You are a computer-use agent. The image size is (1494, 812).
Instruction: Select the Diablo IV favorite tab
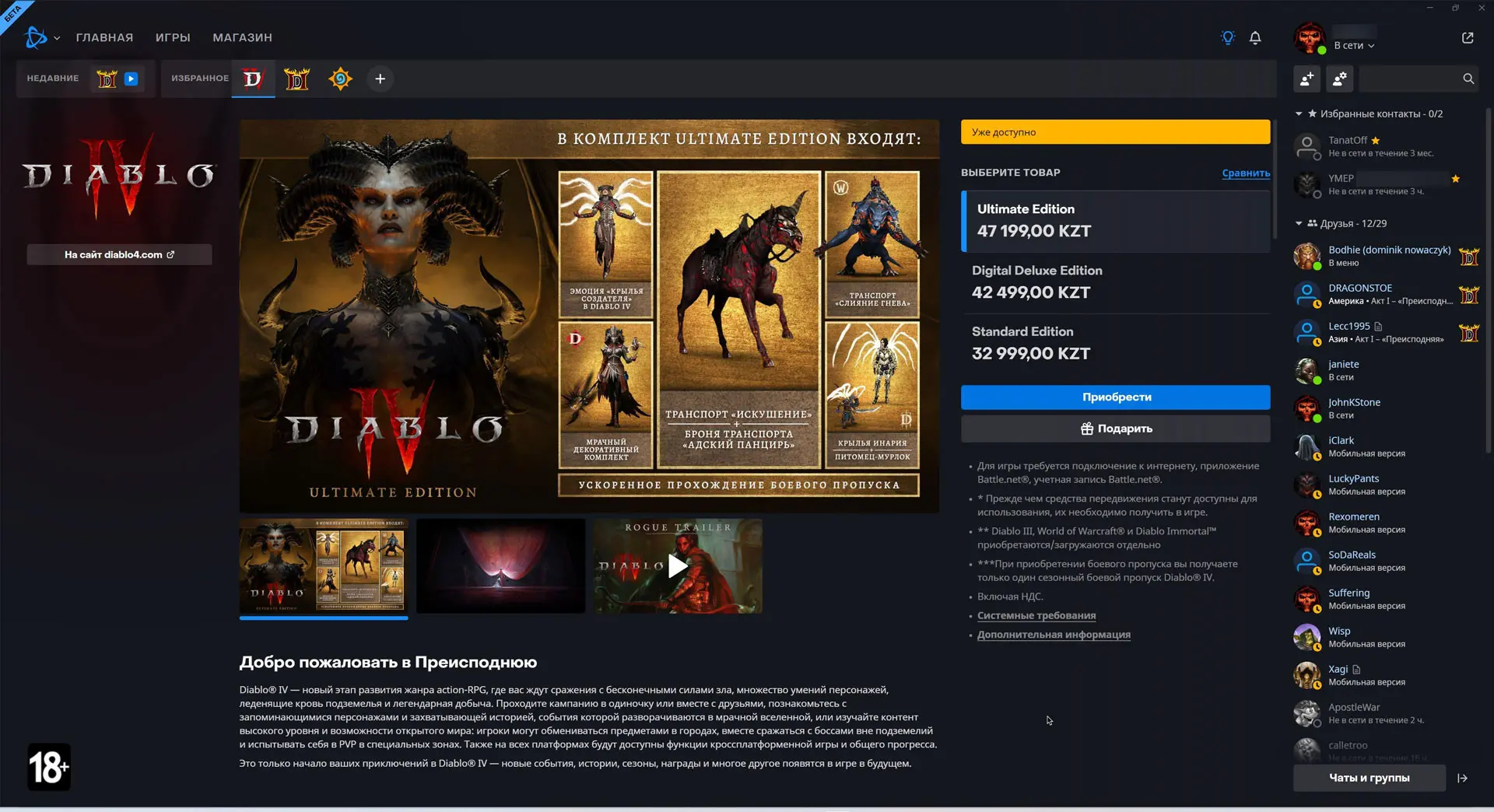pyautogui.click(x=253, y=79)
